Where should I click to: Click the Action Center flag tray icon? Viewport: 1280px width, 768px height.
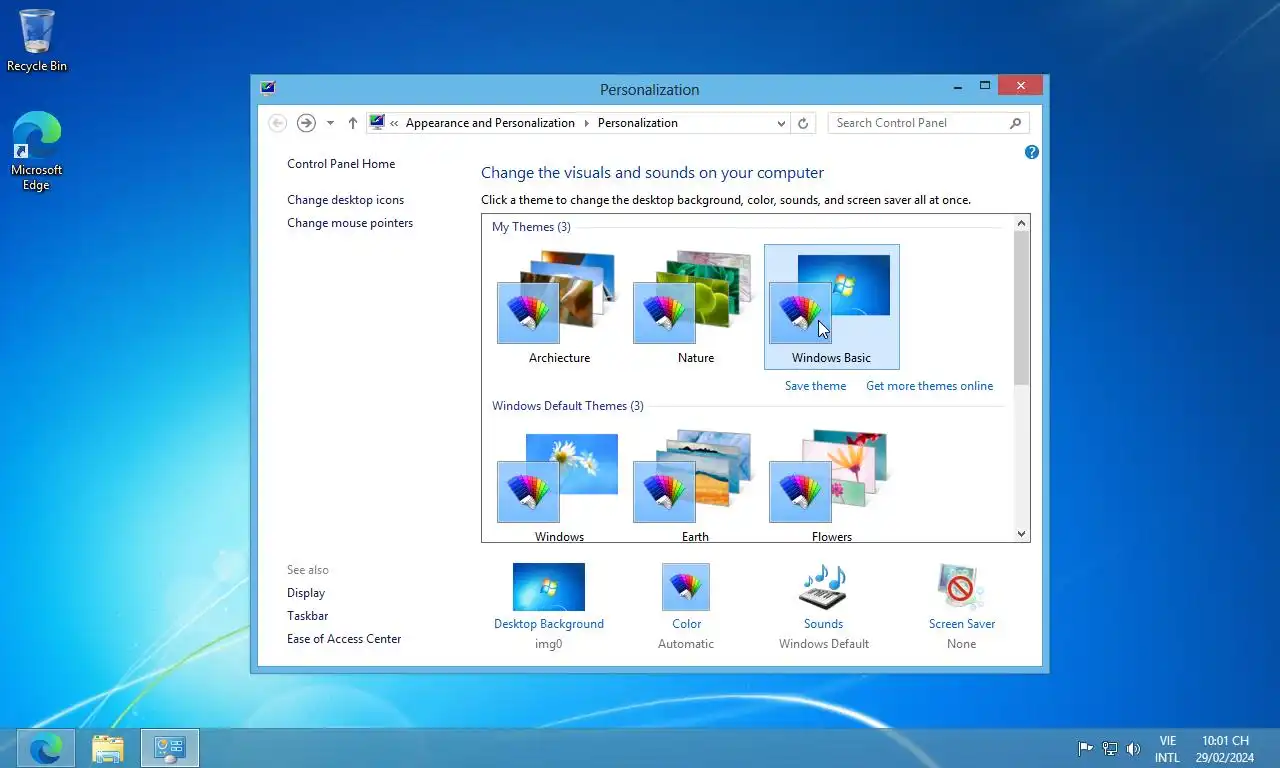click(x=1085, y=749)
